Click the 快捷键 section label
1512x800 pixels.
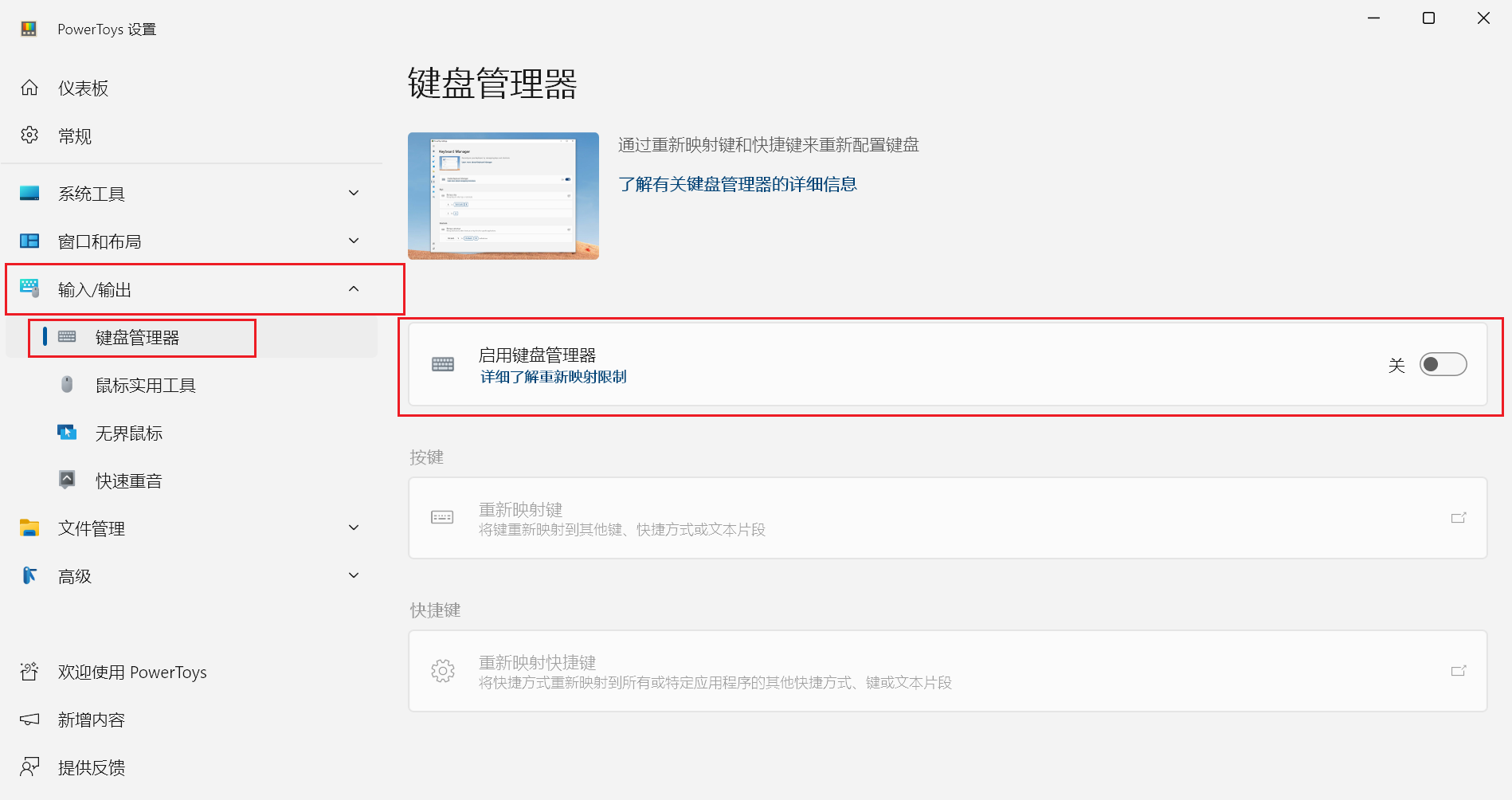(435, 610)
